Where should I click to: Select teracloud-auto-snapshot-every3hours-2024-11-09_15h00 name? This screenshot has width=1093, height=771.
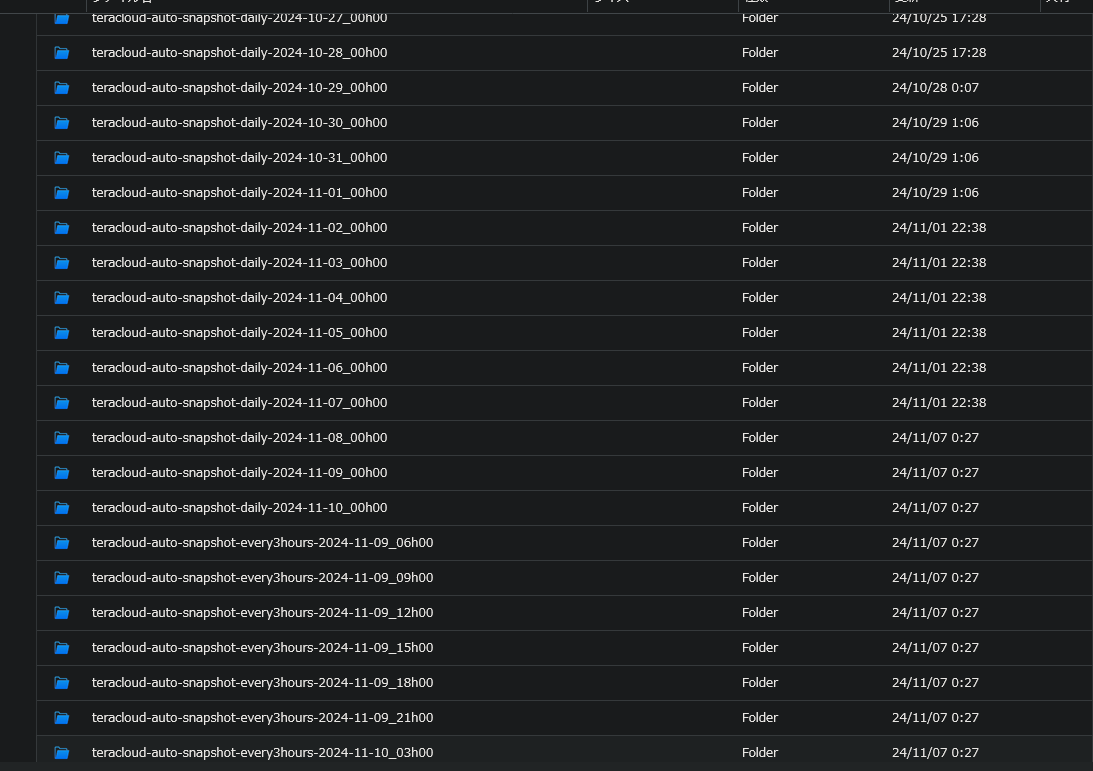point(262,648)
